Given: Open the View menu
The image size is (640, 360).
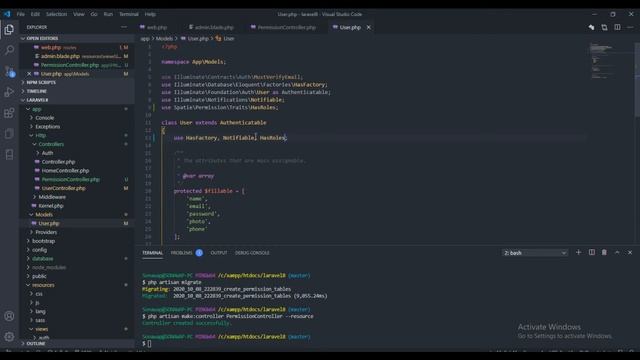Looking at the screenshot, I should pos(79,14).
